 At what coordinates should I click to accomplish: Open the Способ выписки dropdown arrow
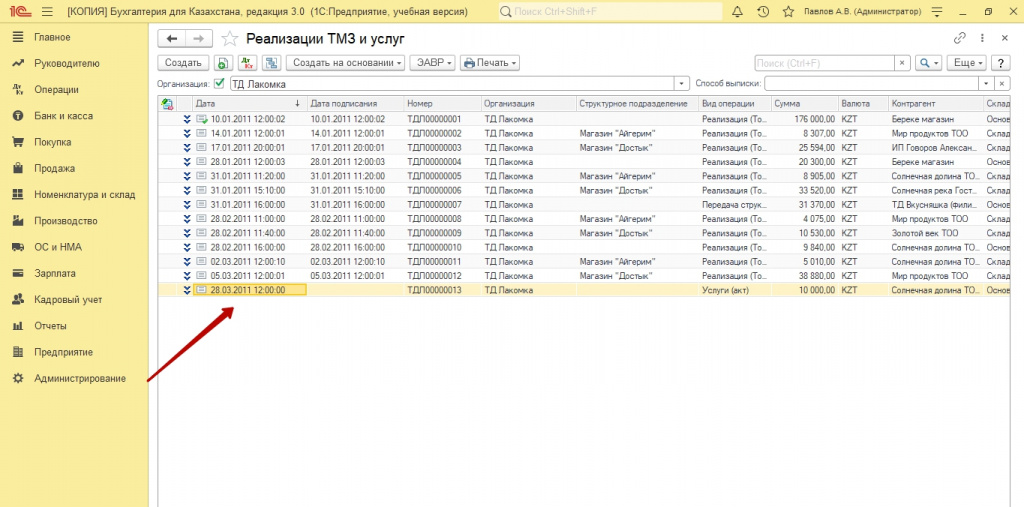click(986, 84)
